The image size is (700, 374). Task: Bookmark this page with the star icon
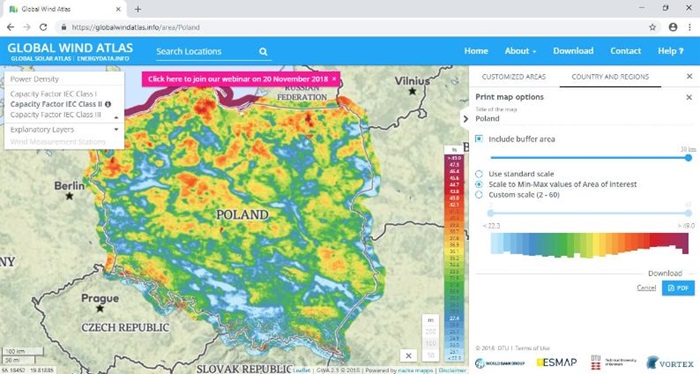click(652, 27)
